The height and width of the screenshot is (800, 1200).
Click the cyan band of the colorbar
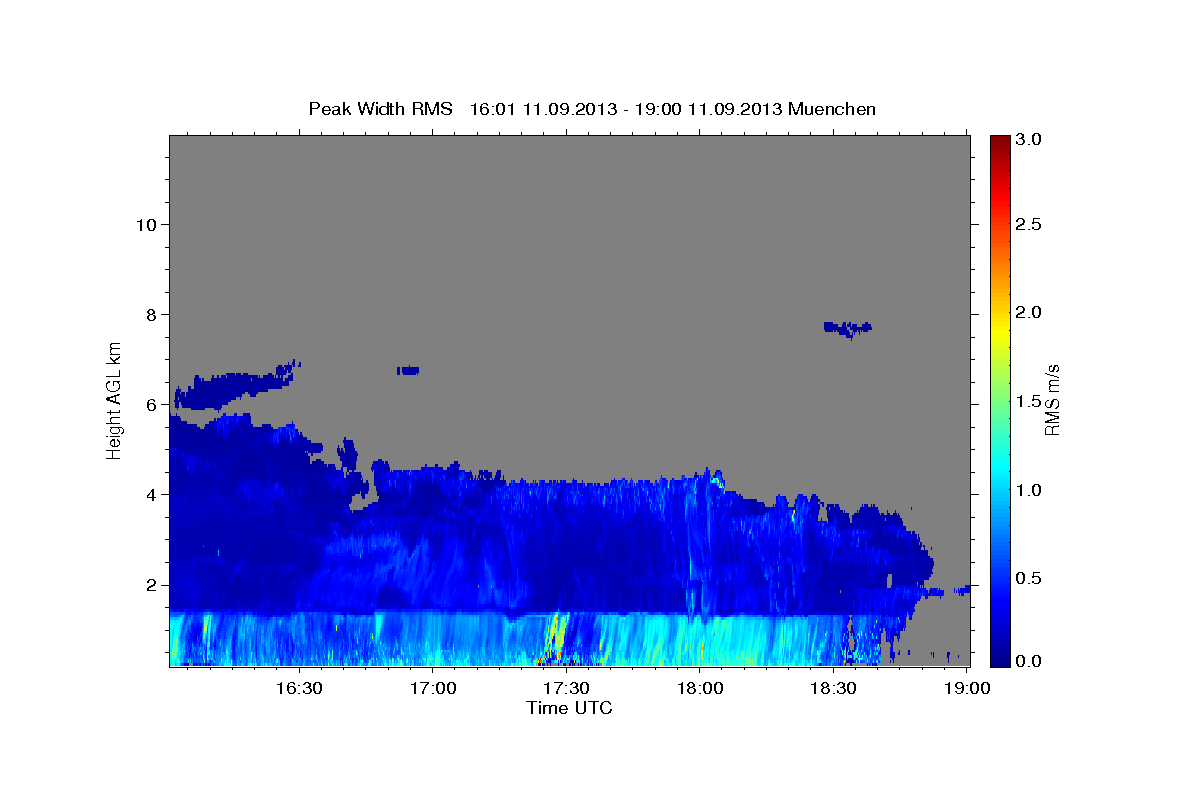(x=999, y=470)
